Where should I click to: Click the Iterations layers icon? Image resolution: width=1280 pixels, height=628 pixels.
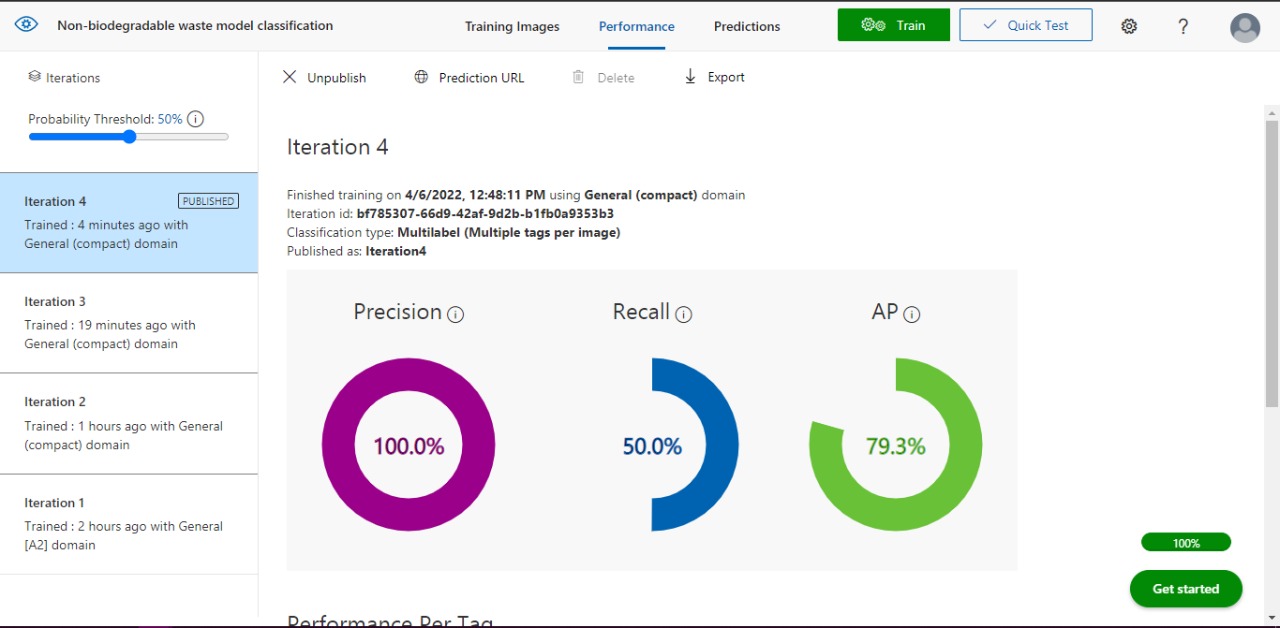(x=35, y=77)
